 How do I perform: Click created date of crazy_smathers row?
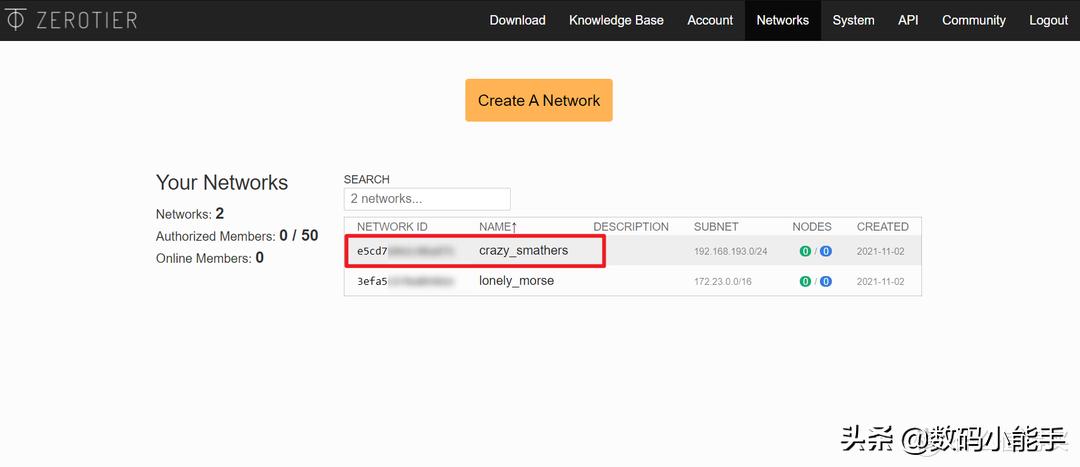point(880,251)
